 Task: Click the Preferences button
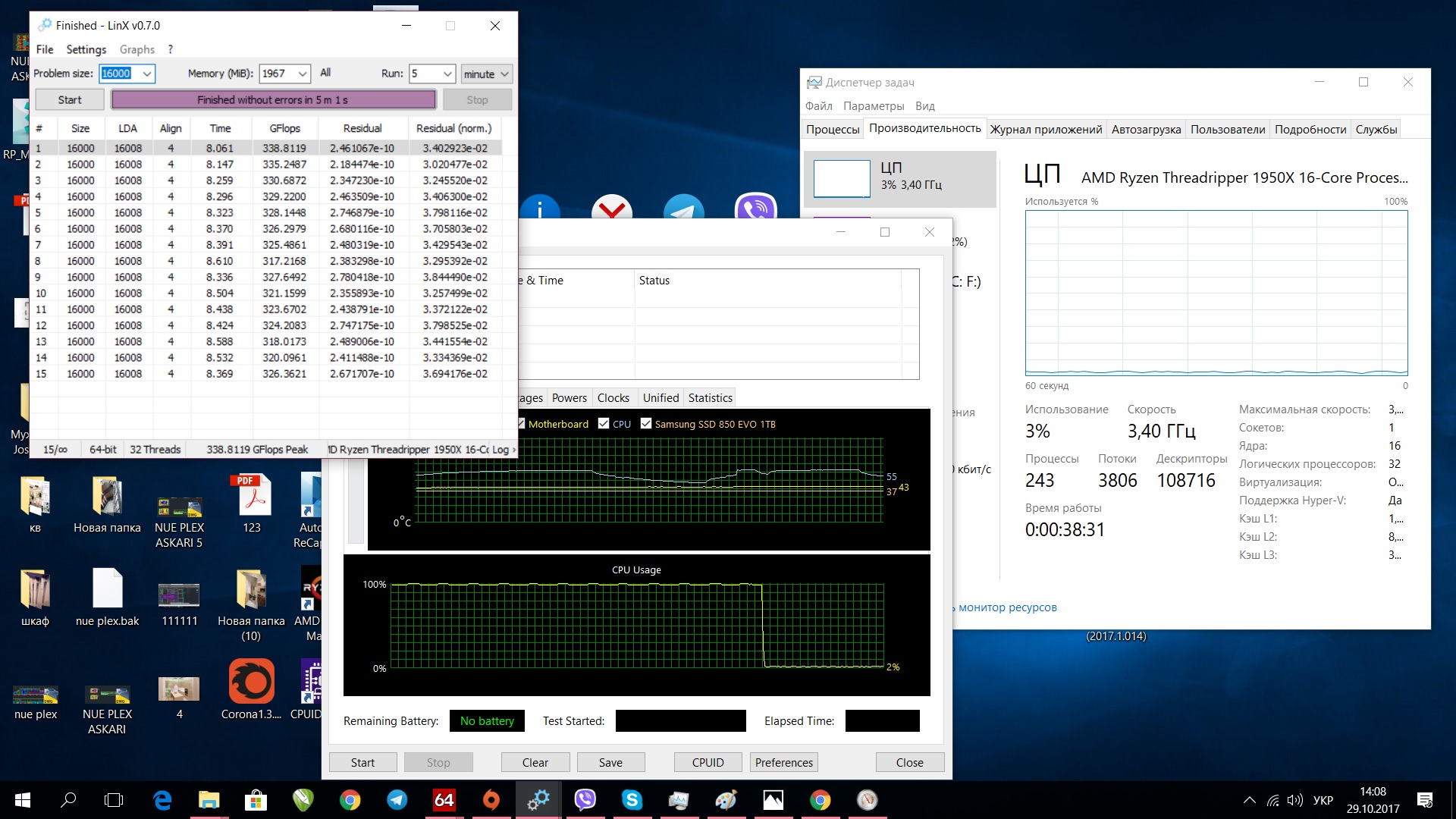[783, 762]
